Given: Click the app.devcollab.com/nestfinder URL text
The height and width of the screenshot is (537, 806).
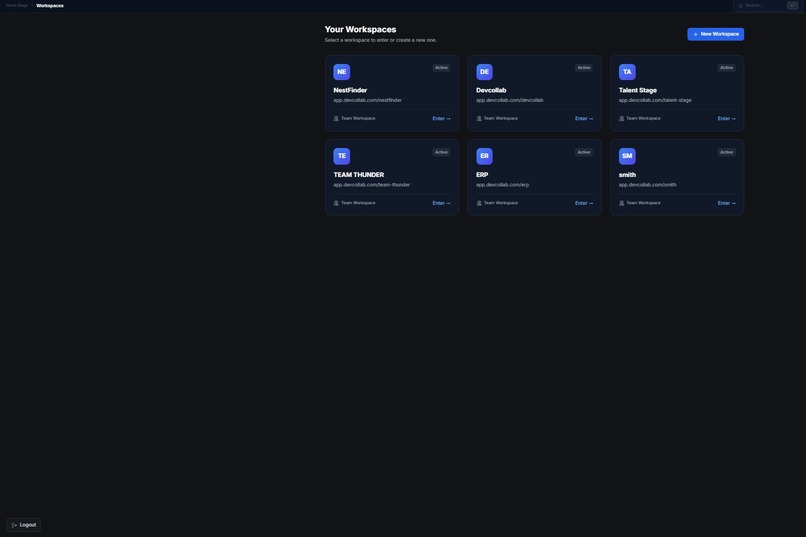Looking at the screenshot, I should 368,100.
